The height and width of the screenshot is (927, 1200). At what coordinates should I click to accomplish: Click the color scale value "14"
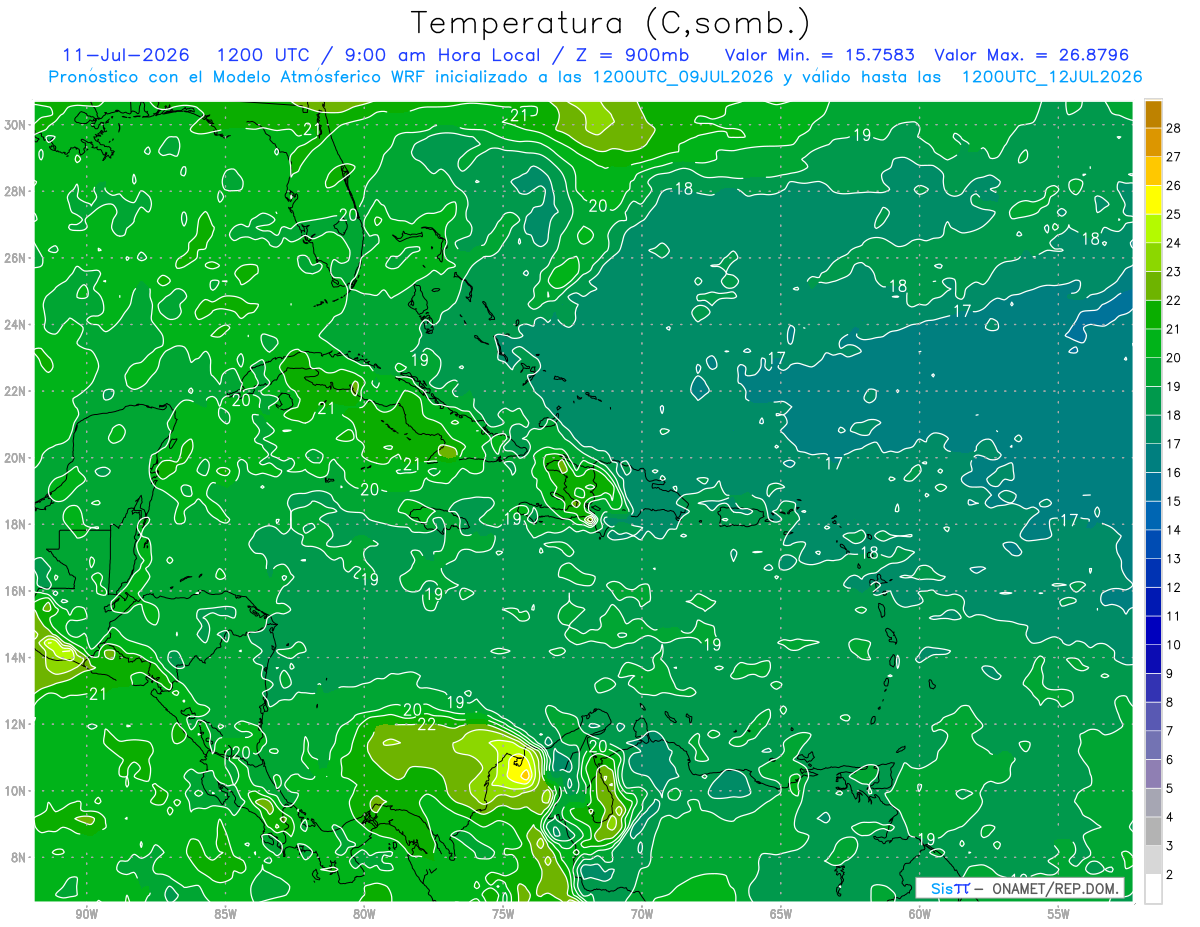1174,530
